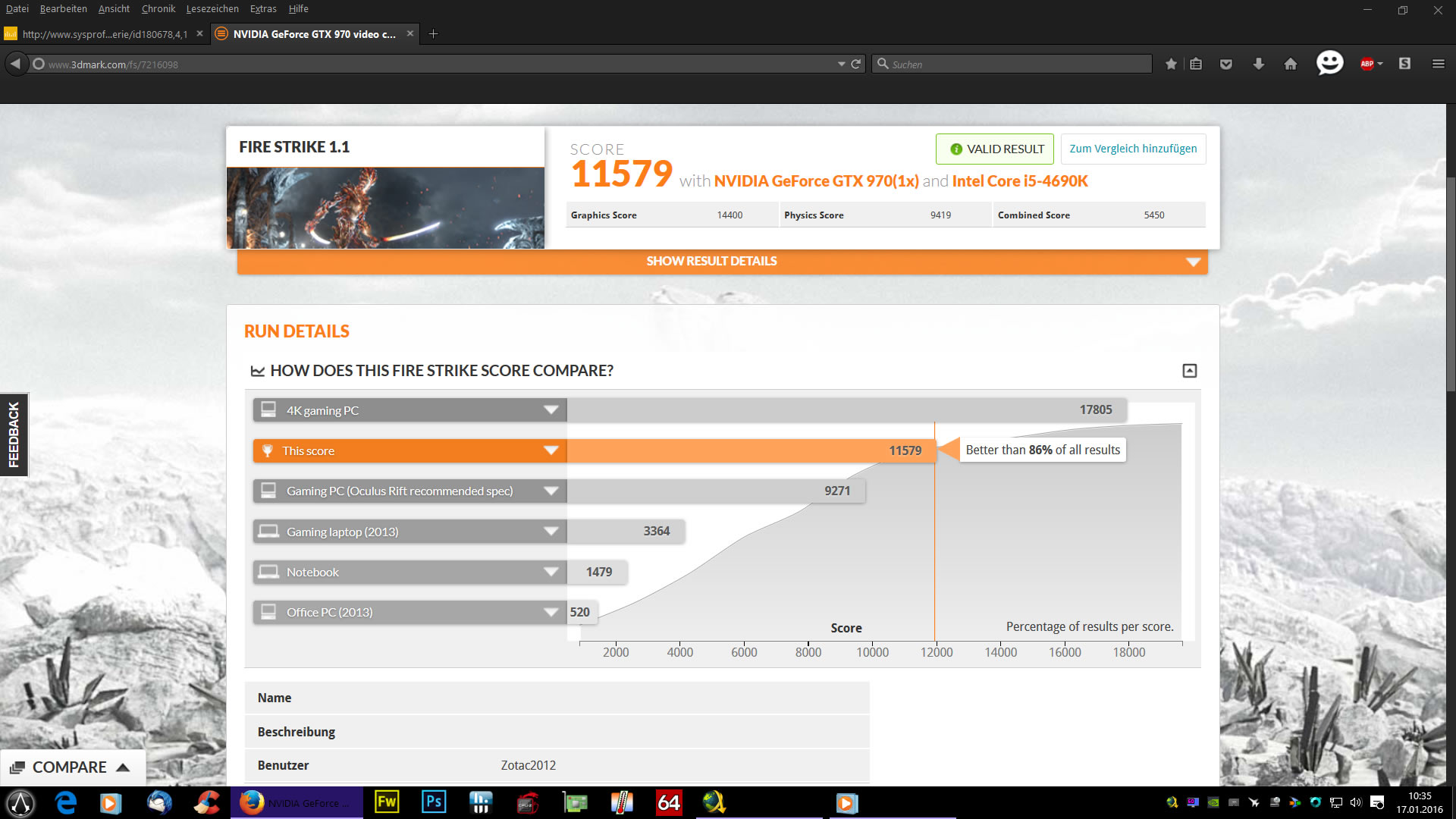Go to home page icon
The height and width of the screenshot is (819, 1456).
click(1291, 64)
